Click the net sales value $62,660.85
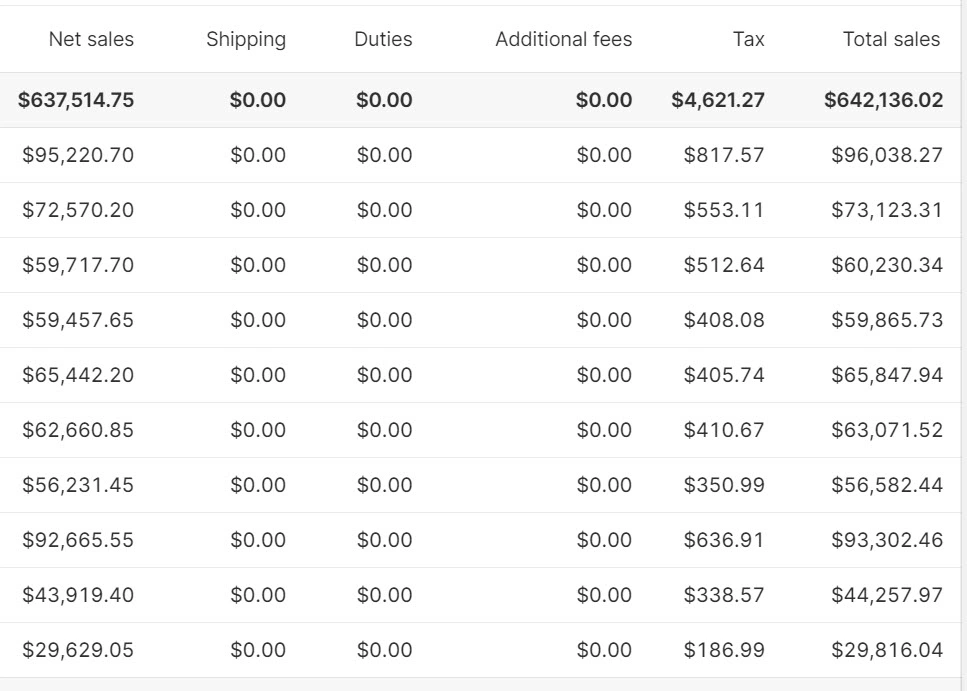The image size is (967, 691). click(78, 430)
